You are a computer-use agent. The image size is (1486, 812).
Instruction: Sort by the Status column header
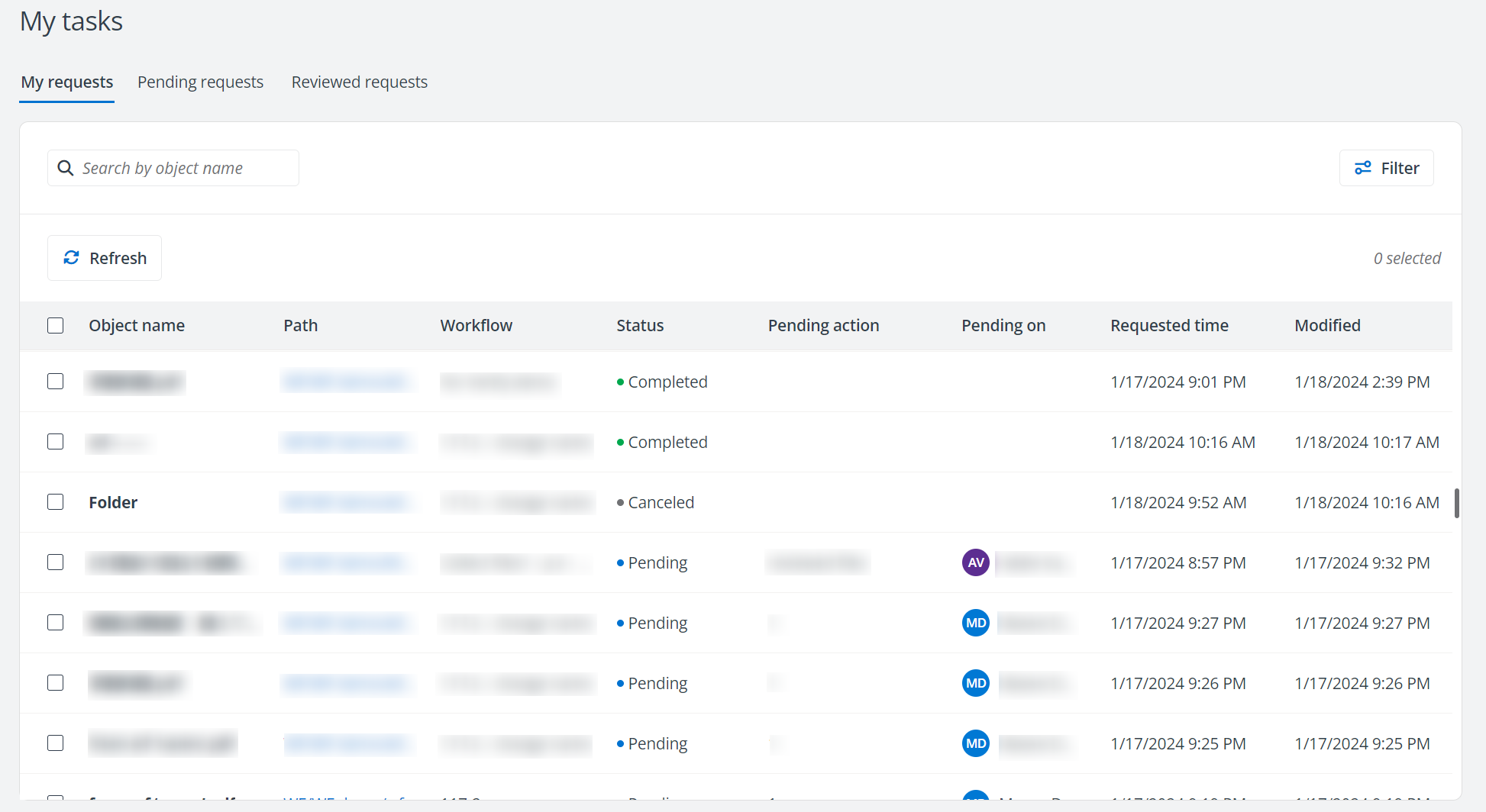click(640, 325)
